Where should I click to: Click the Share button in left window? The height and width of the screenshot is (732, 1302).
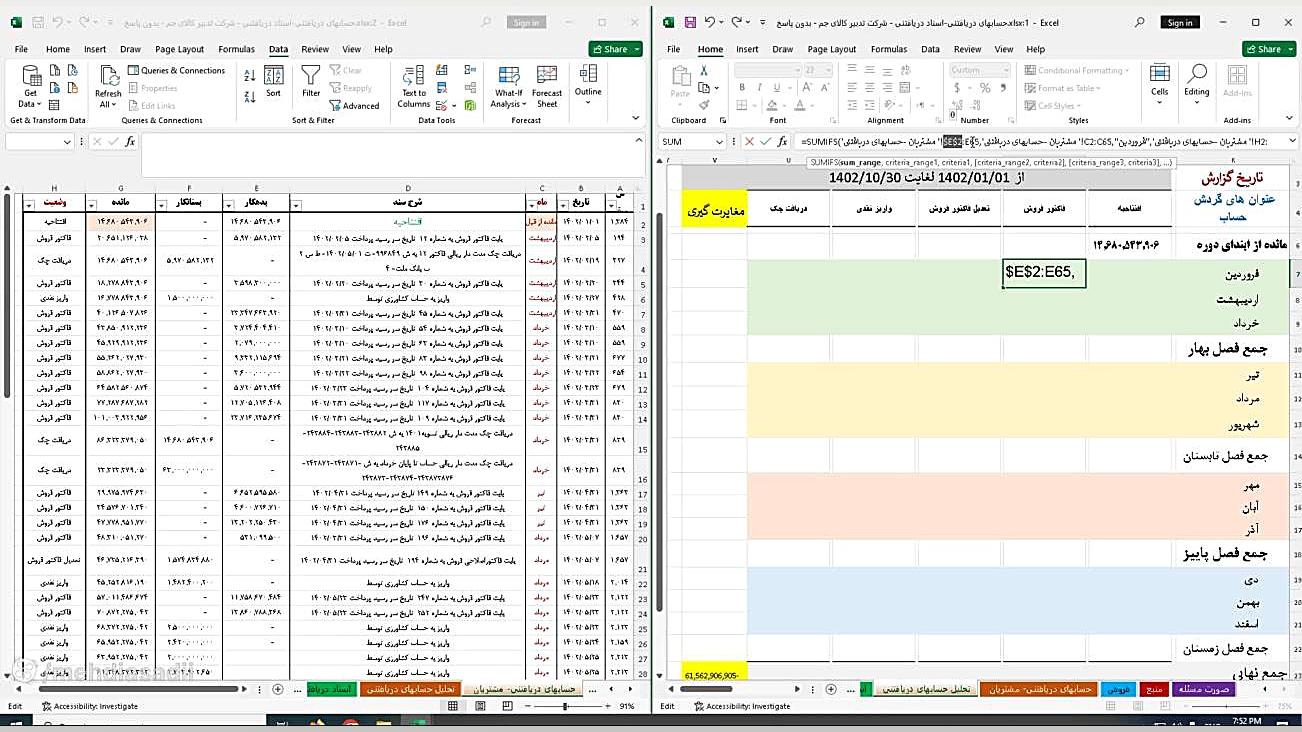point(615,49)
